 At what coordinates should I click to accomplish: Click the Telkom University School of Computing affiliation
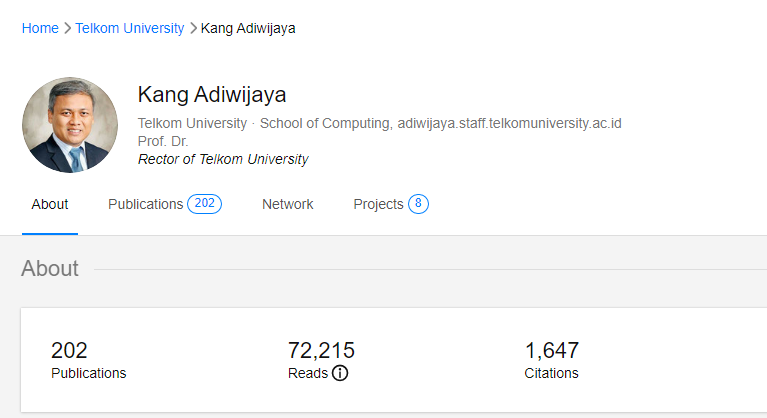262,123
